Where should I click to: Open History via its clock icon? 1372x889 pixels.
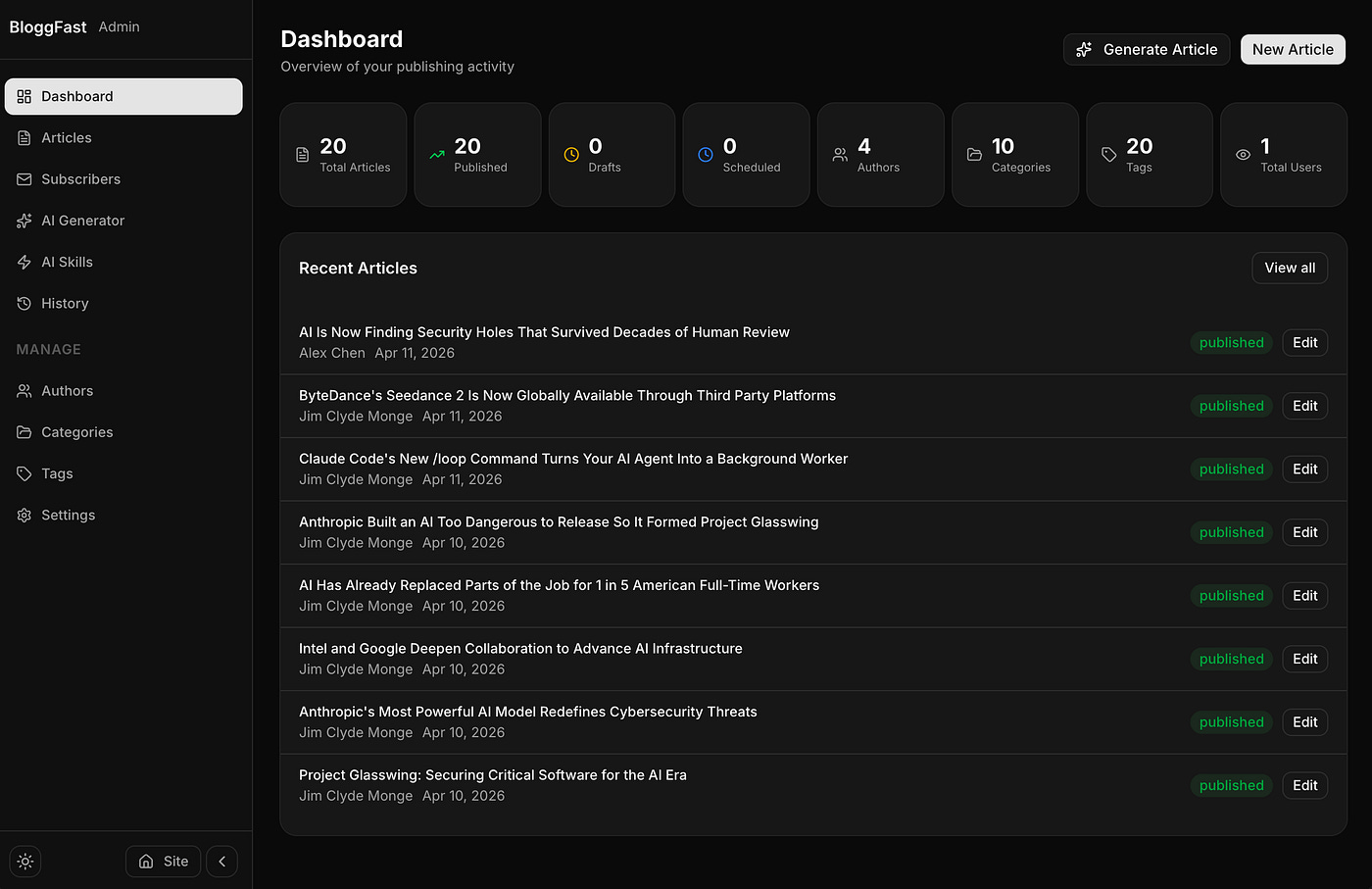[24, 303]
